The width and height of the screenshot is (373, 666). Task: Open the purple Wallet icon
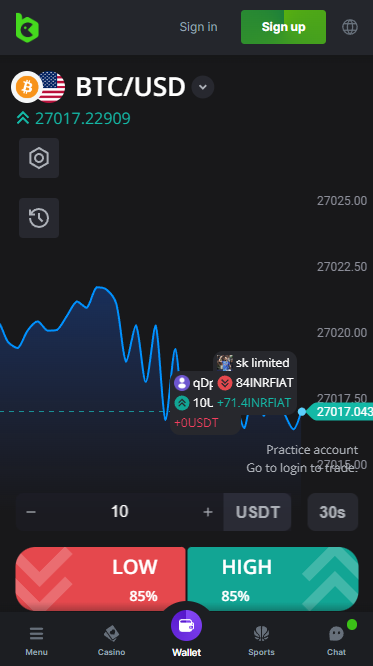(x=186, y=626)
